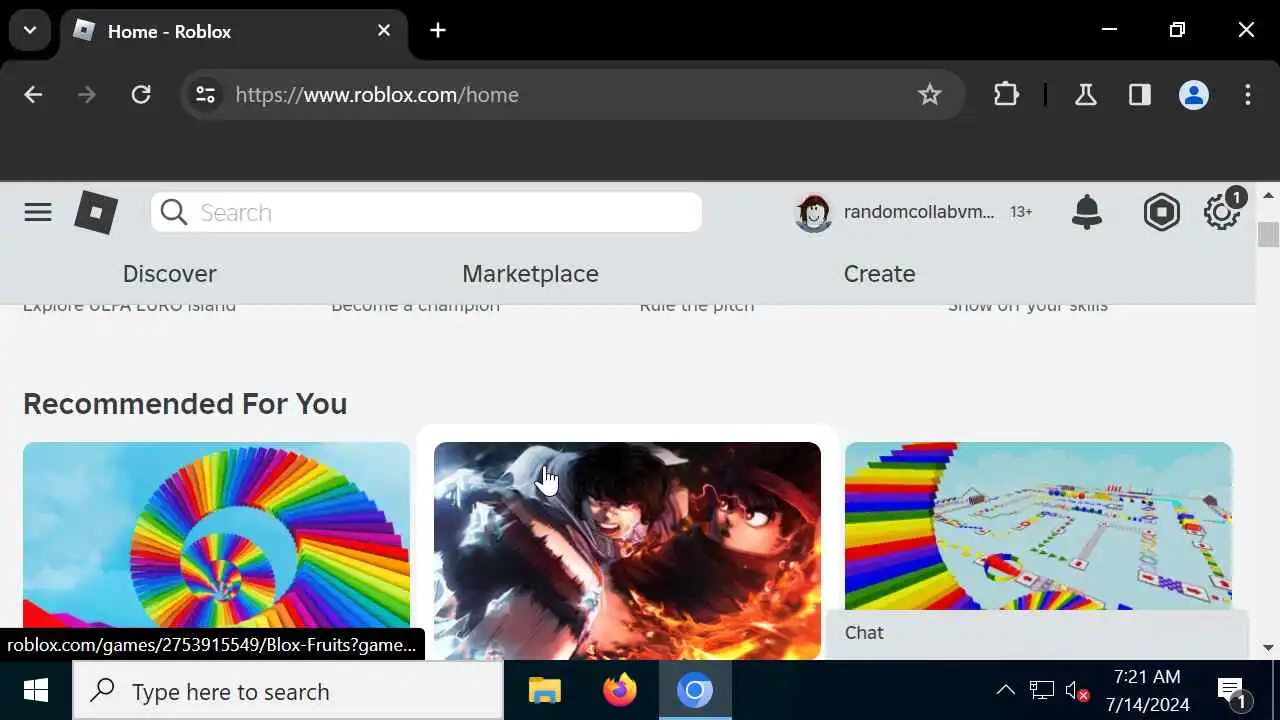Open a new browser tab
Screen dimensions: 1280x720
pyautogui.click(x=438, y=31)
